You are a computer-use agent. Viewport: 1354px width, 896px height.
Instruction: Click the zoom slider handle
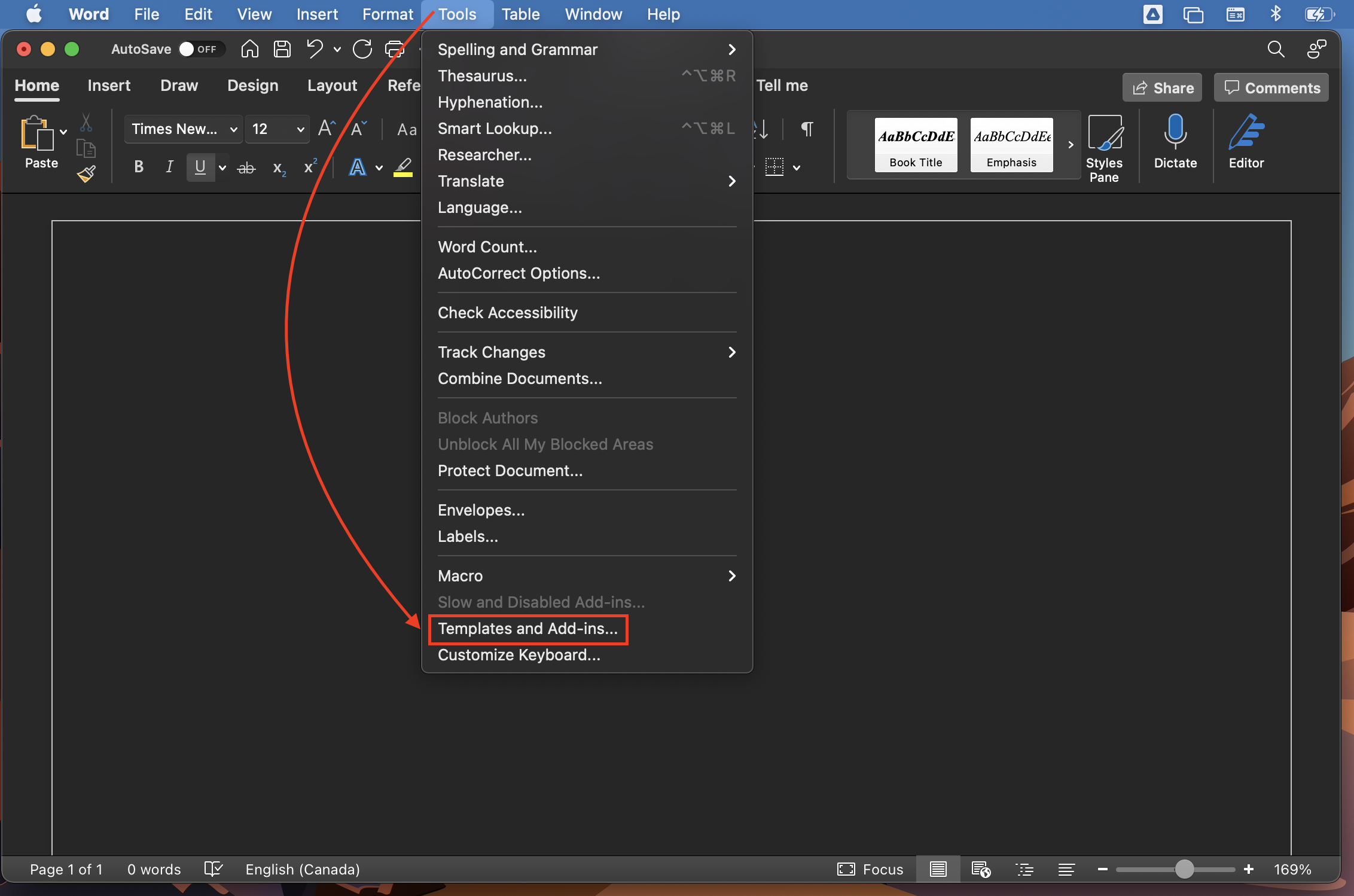coord(1184,869)
